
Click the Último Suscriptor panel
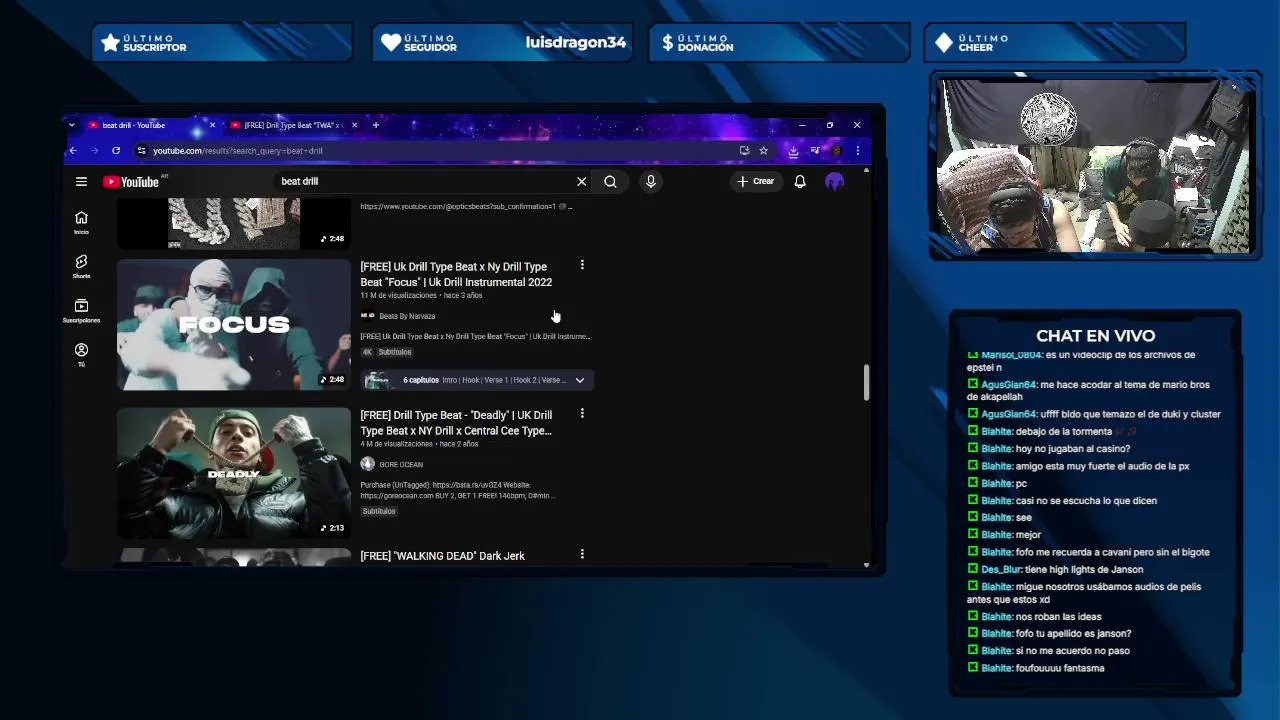[222, 42]
